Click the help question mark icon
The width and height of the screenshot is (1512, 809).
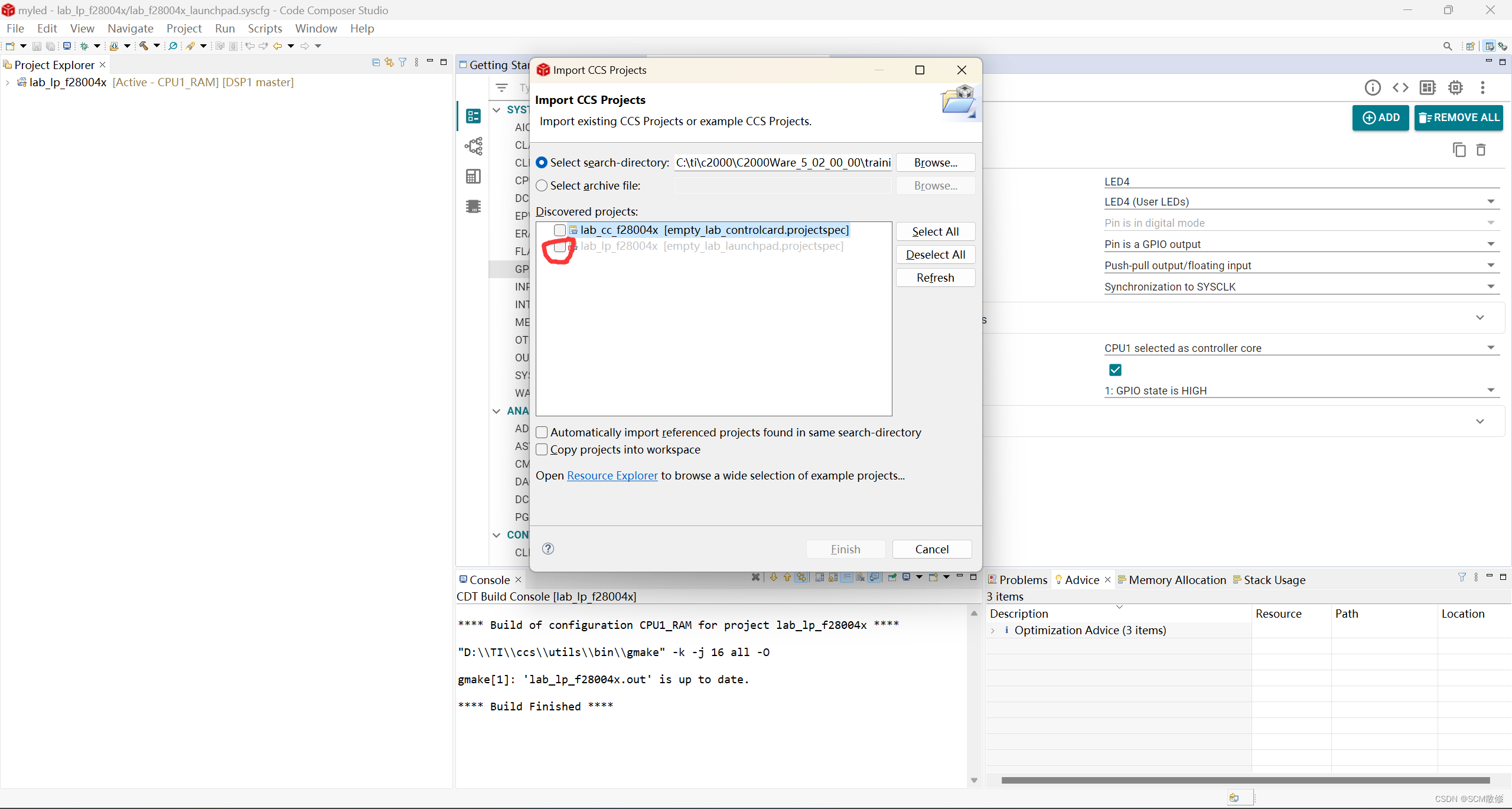pos(548,549)
